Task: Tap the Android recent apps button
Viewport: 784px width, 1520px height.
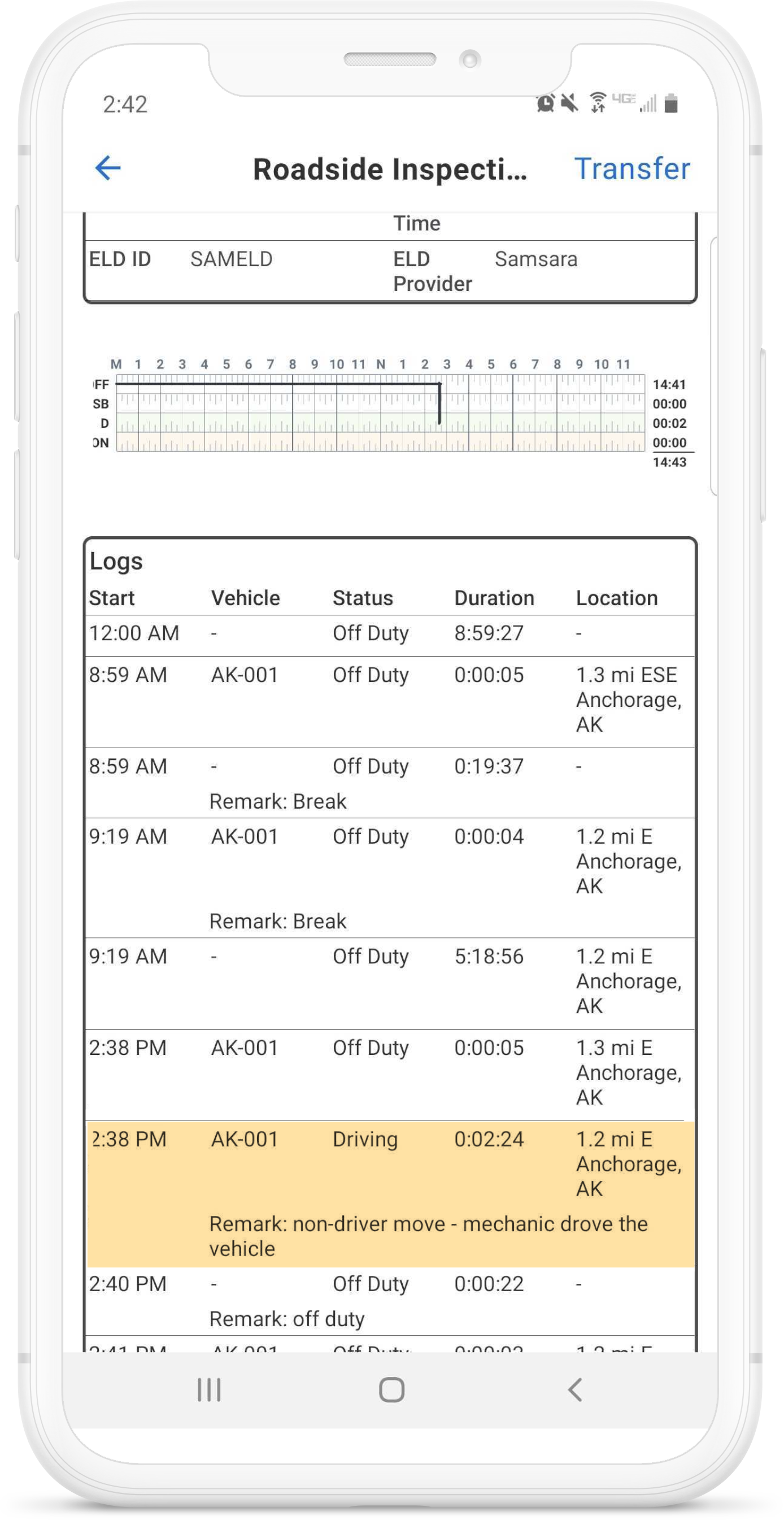Action: click(209, 1389)
